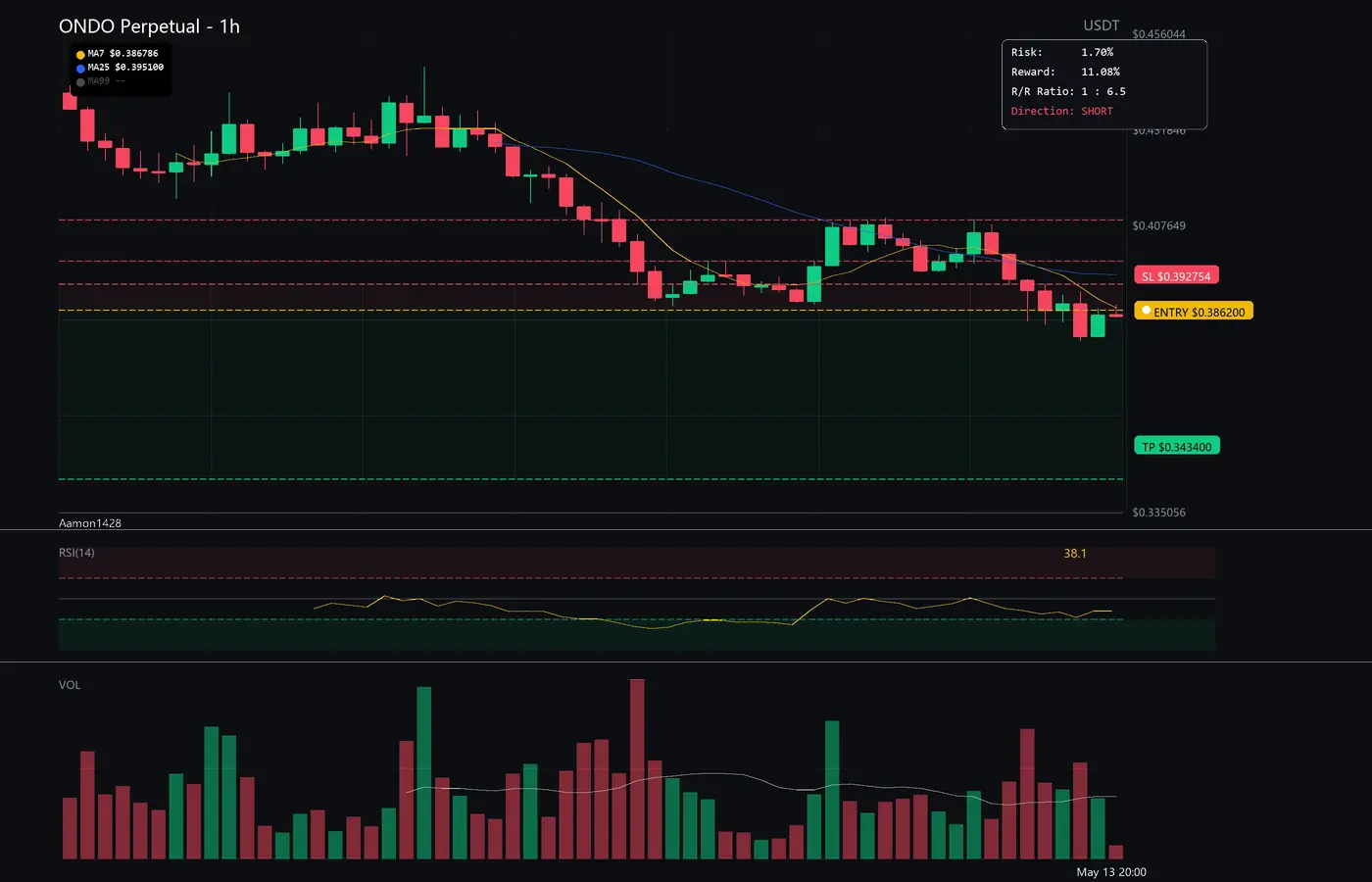Click the VOL panel label
The height and width of the screenshot is (882, 1372).
tap(70, 685)
